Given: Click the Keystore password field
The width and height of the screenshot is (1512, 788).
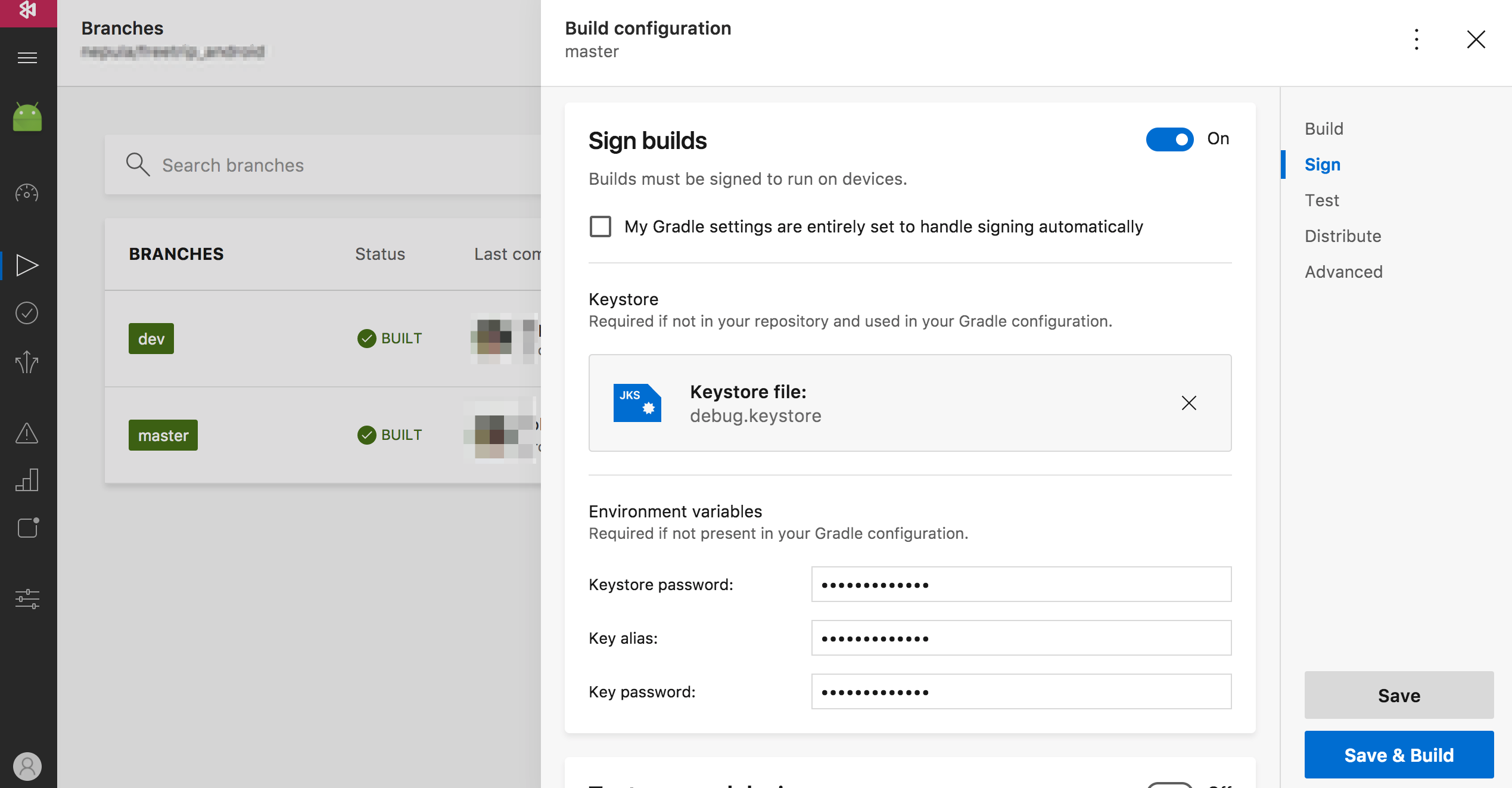Looking at the screenshot, I should coord(1021,584).
